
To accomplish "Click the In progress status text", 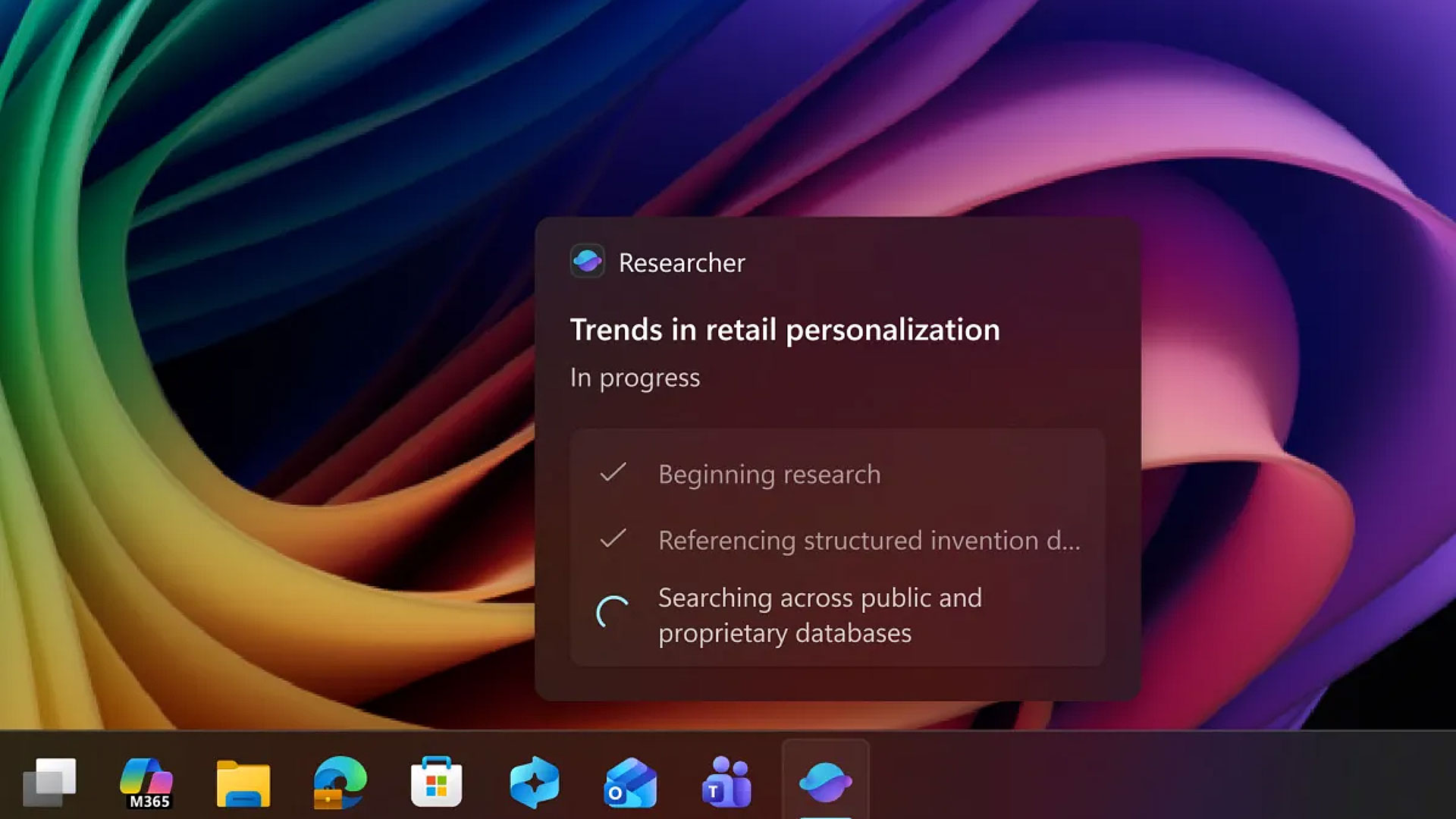I will click(635, 378).
